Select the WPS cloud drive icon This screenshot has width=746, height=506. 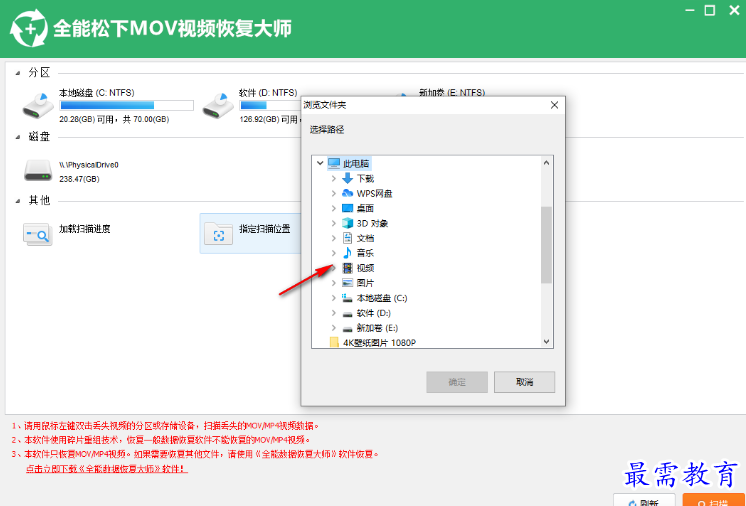(347, 193)
